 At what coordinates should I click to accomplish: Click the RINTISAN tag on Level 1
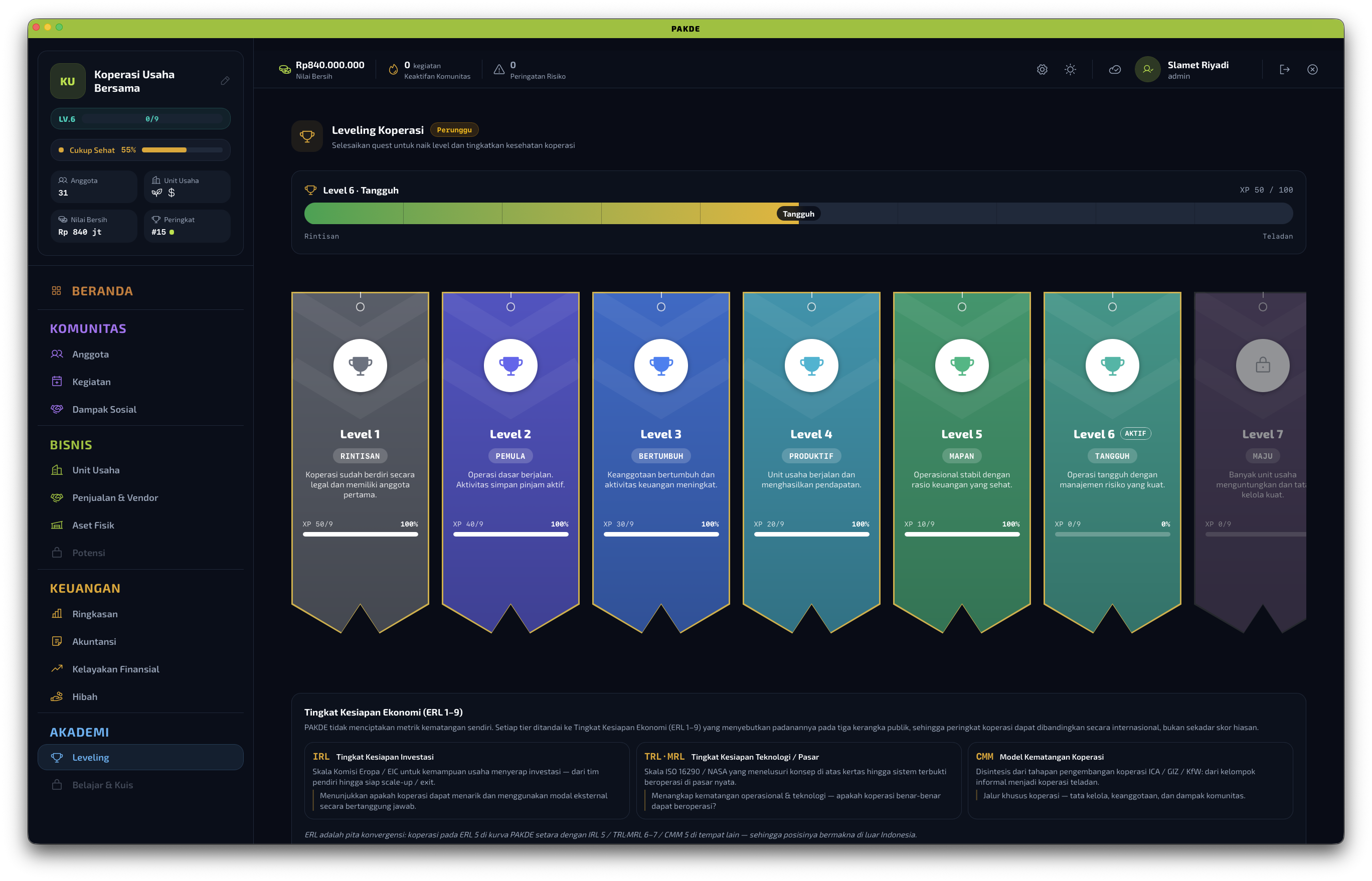(360, 456)
